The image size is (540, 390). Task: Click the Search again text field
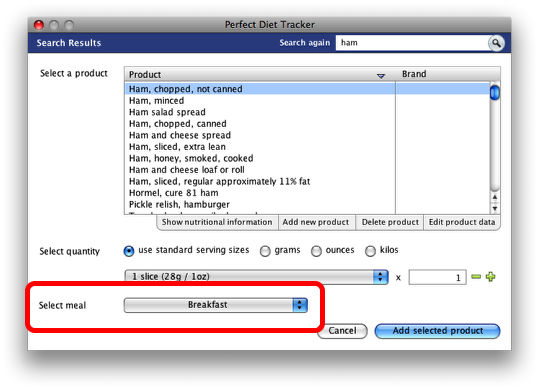click(x=412, y=43)
